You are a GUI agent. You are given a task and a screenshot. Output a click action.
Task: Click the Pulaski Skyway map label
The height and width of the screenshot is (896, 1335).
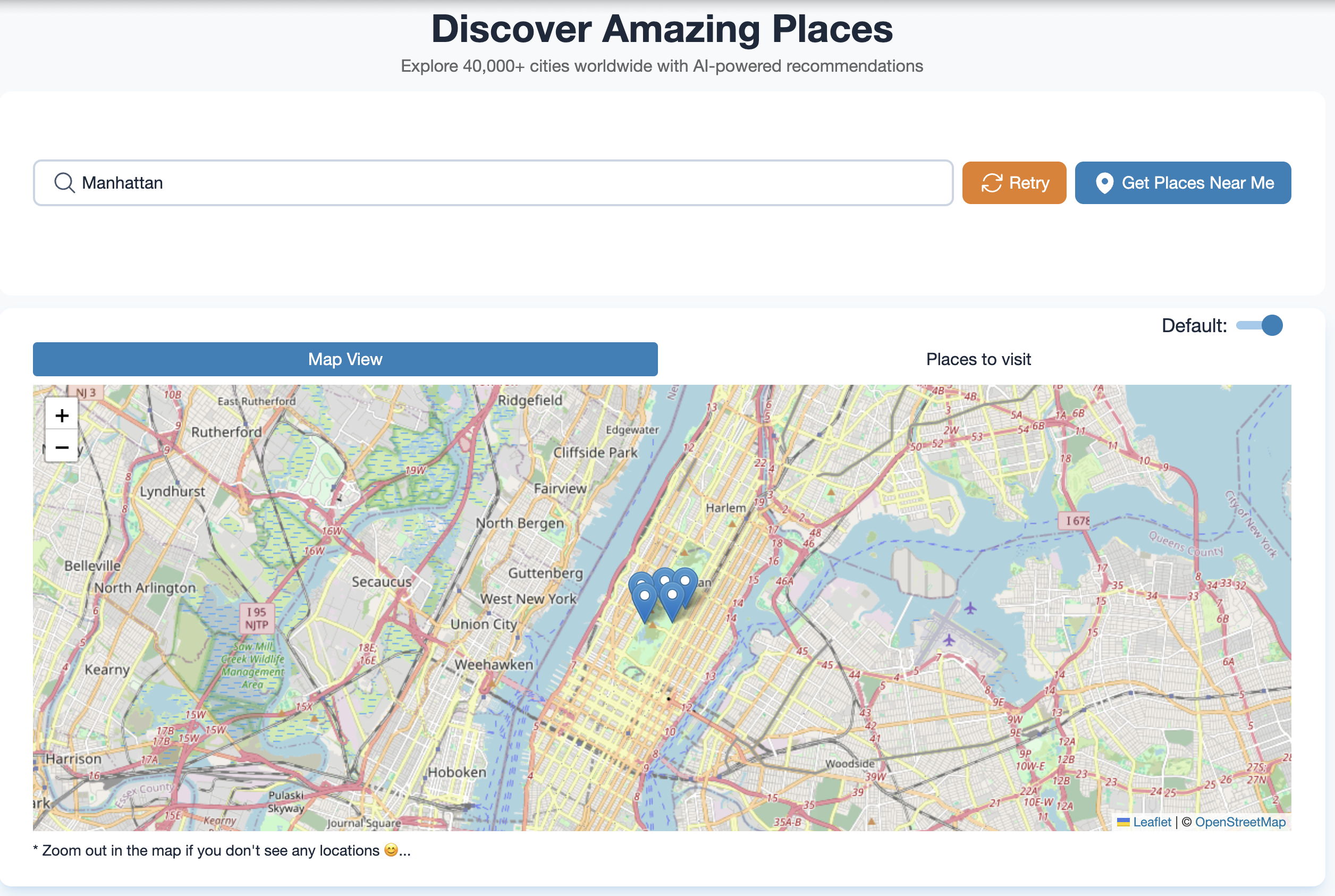coord(286,802)
